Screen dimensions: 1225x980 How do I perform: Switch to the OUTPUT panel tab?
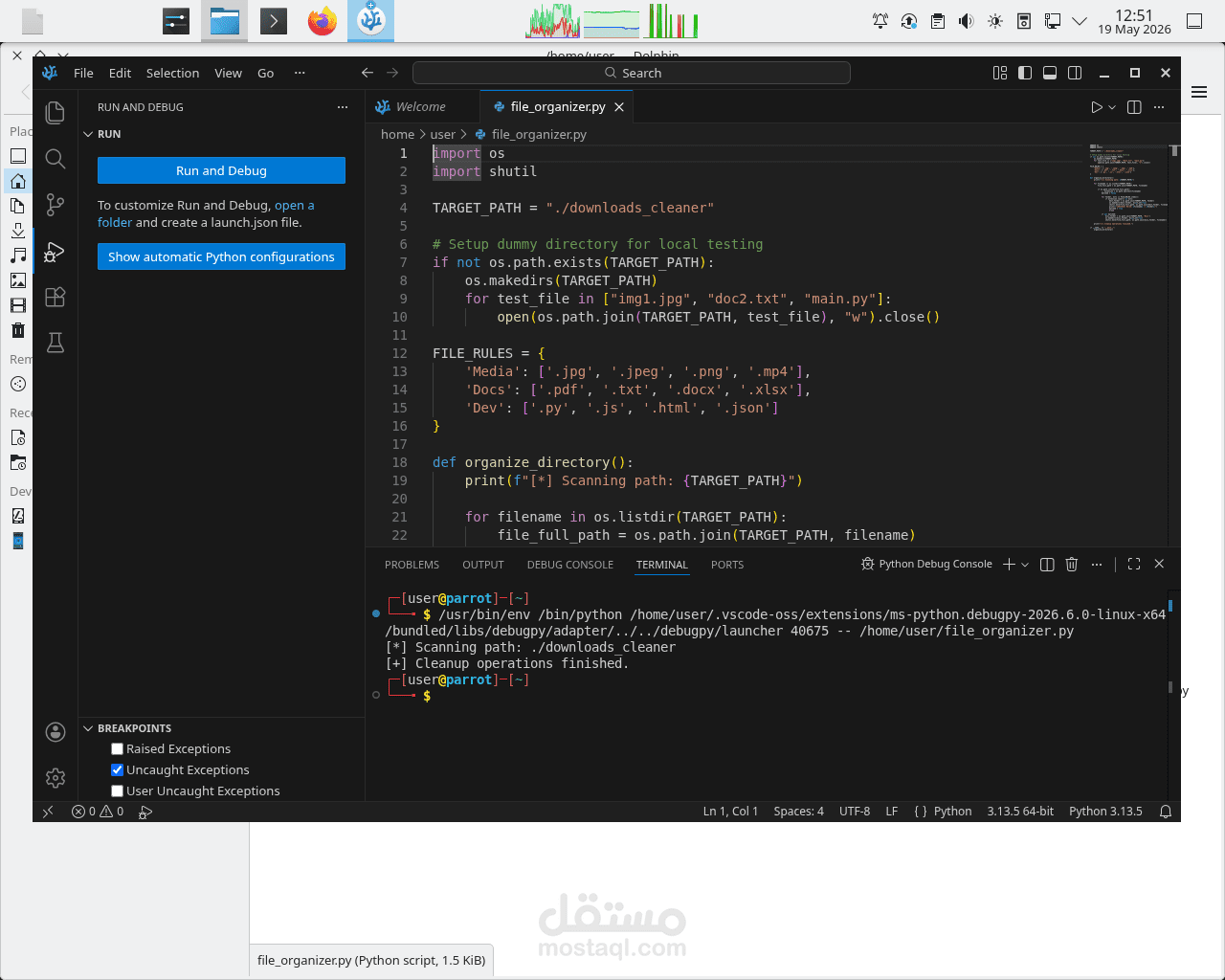point(482,565)
